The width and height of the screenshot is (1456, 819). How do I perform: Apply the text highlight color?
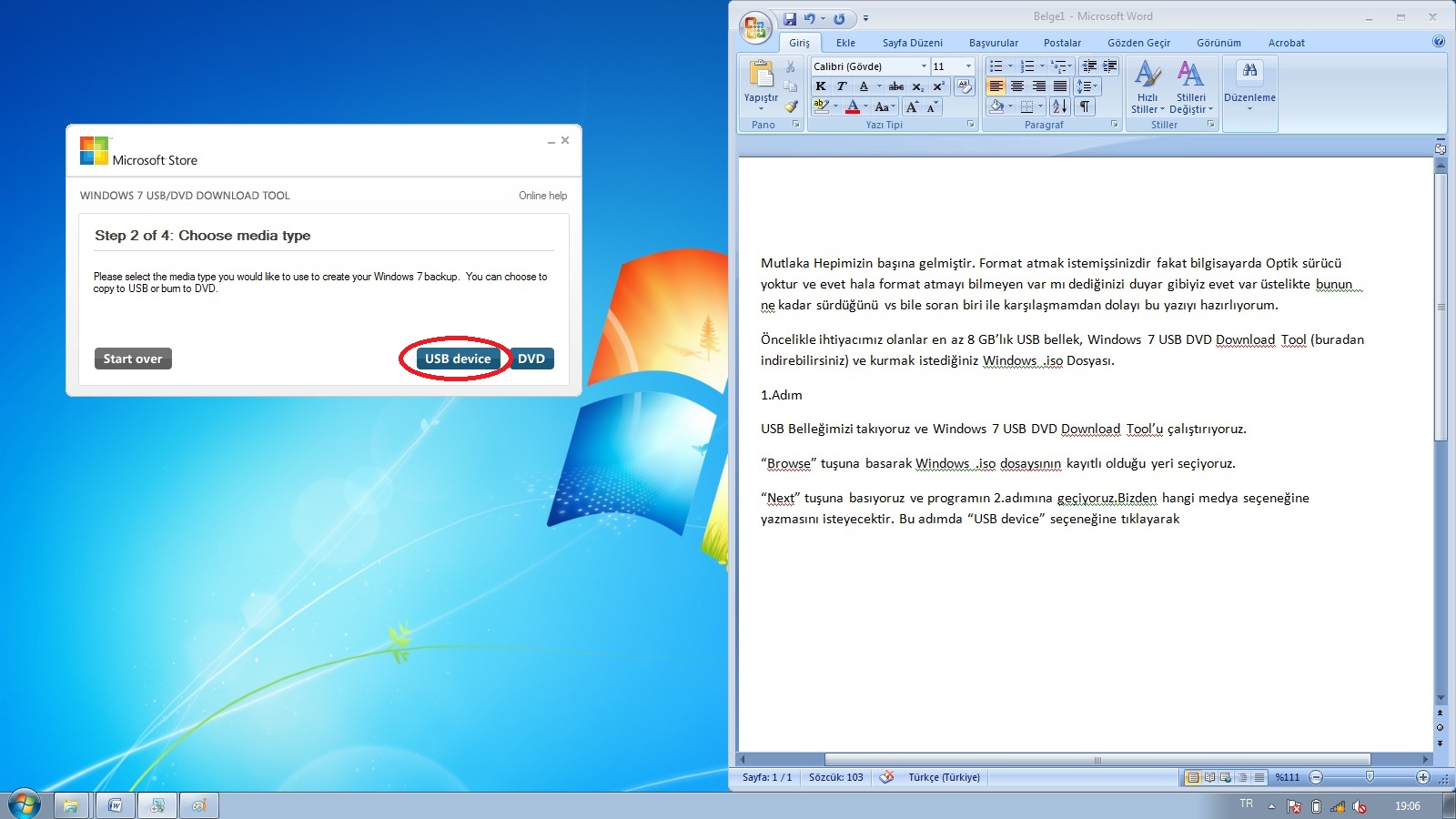[821, 106]
